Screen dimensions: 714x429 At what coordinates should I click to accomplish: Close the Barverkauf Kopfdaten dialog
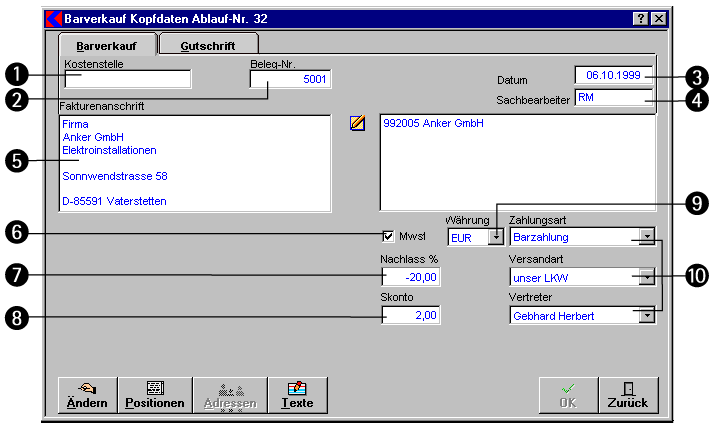point(658,19)
